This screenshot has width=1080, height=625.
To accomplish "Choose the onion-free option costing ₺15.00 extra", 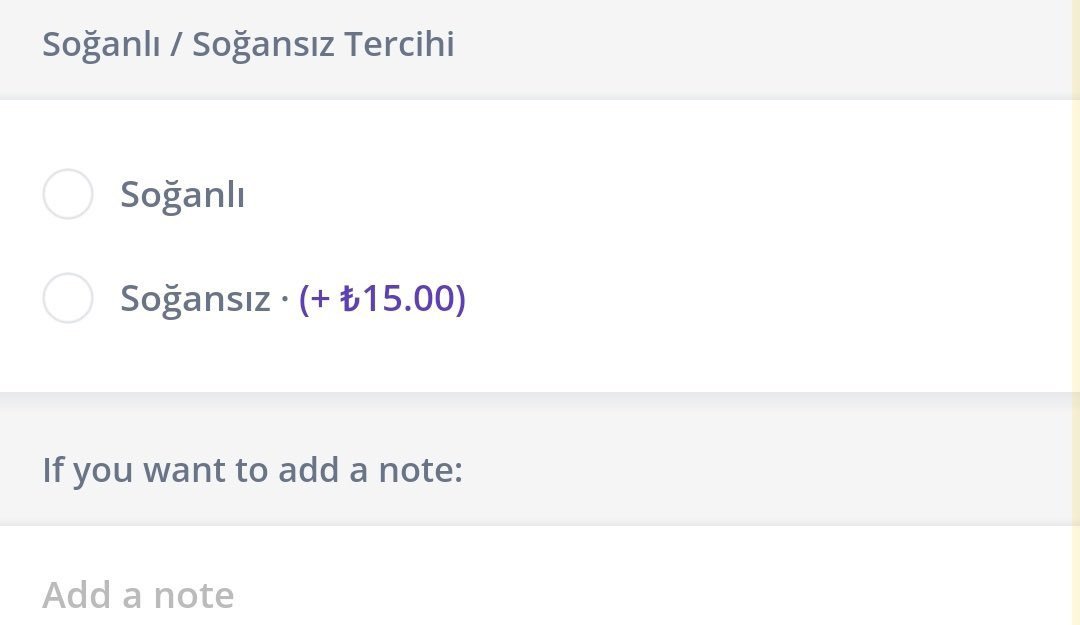I will click(x=68, y=298).
